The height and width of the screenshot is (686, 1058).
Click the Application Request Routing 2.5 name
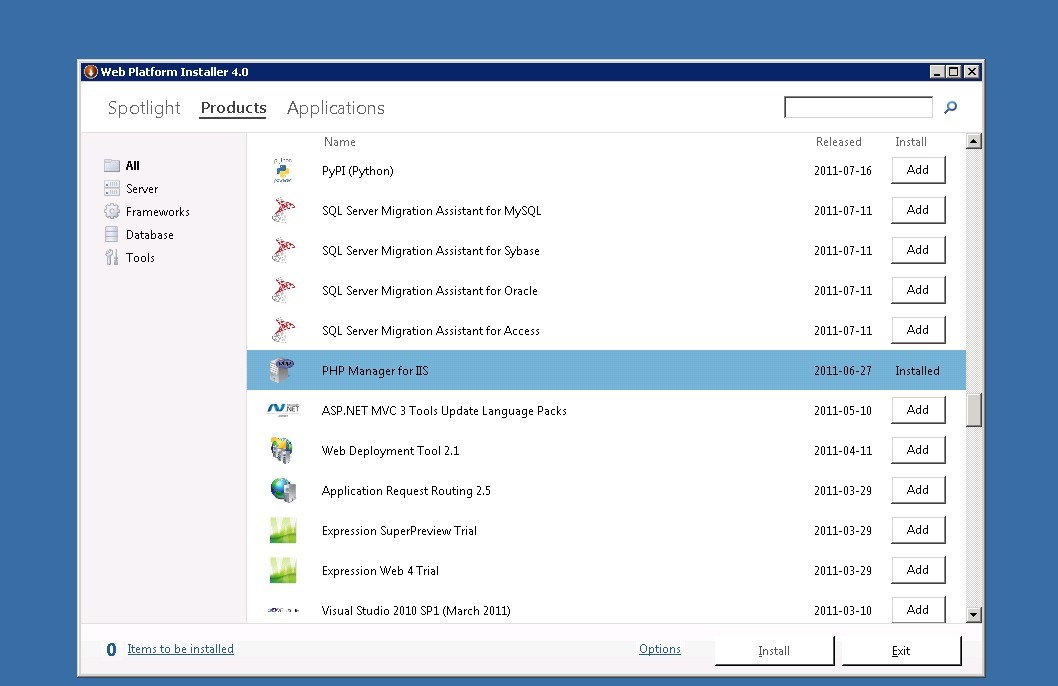pyautogui.click(x=406, y=491)
